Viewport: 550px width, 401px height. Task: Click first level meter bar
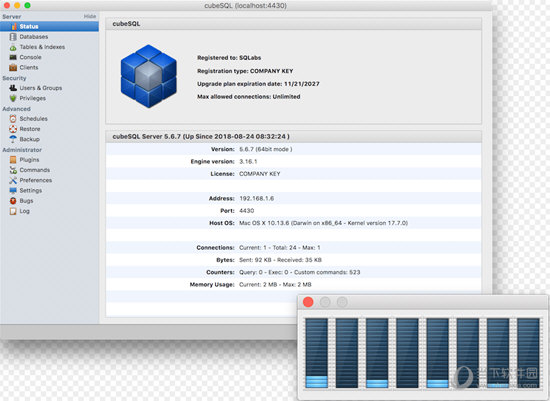pos(316,353)
